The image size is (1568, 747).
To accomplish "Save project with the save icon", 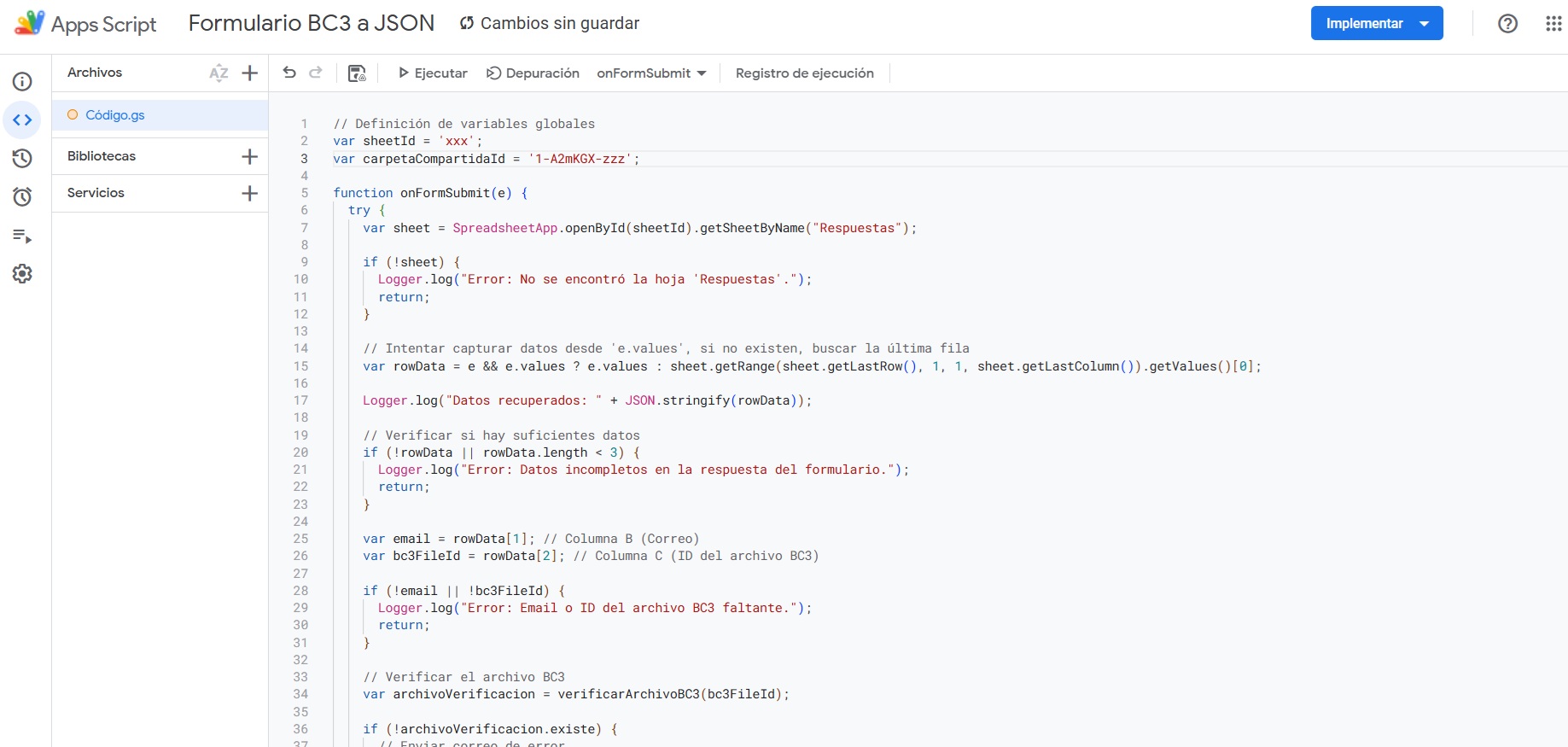I will point(357,73).
